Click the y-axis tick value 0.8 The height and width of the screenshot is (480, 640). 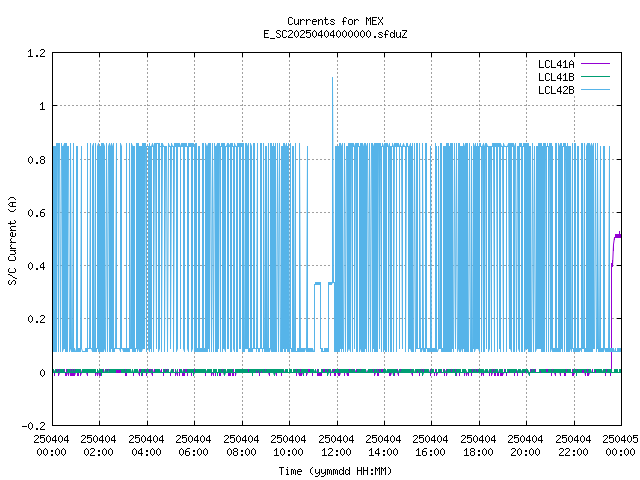(36, 160)
